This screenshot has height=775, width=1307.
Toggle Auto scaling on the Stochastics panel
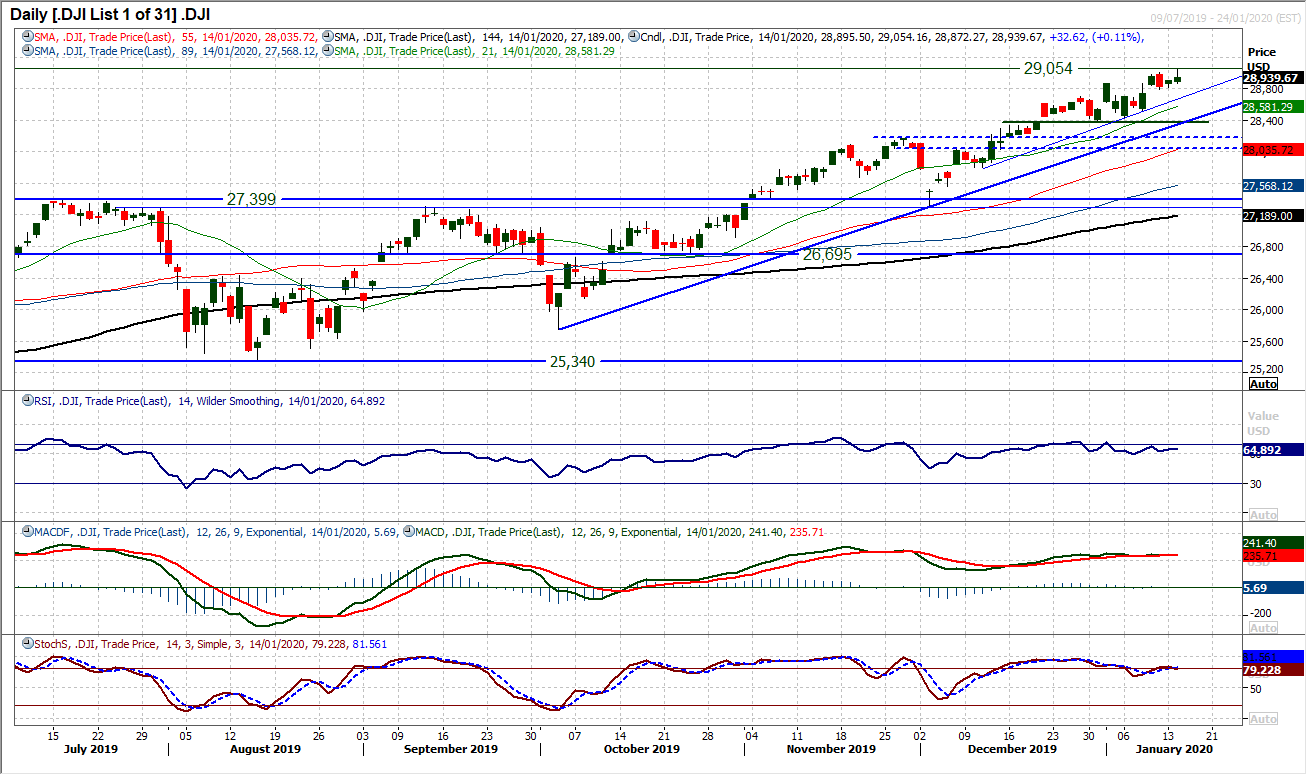point(1264,718)
